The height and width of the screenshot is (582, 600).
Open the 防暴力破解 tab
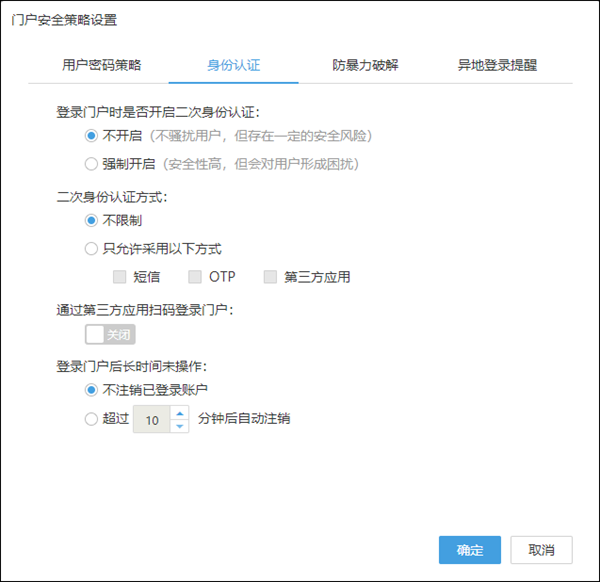[x=365, y=65]
